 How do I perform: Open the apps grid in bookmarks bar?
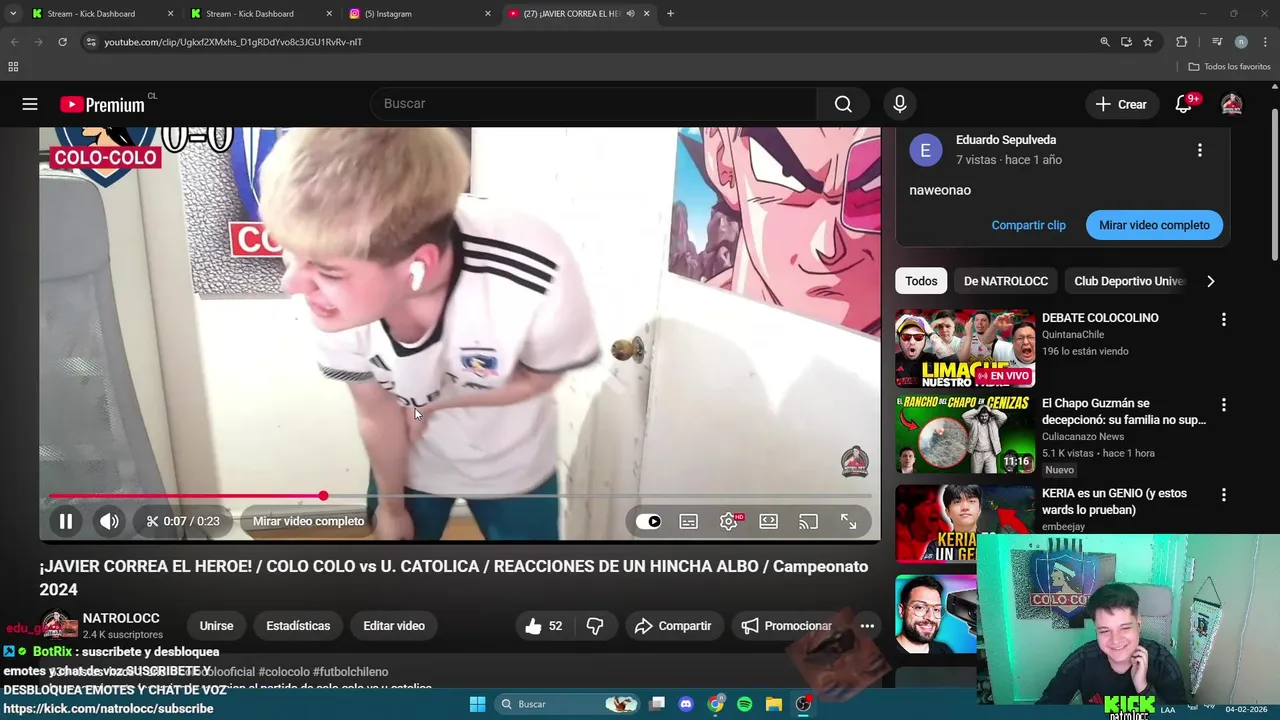(x=13, y=67)
